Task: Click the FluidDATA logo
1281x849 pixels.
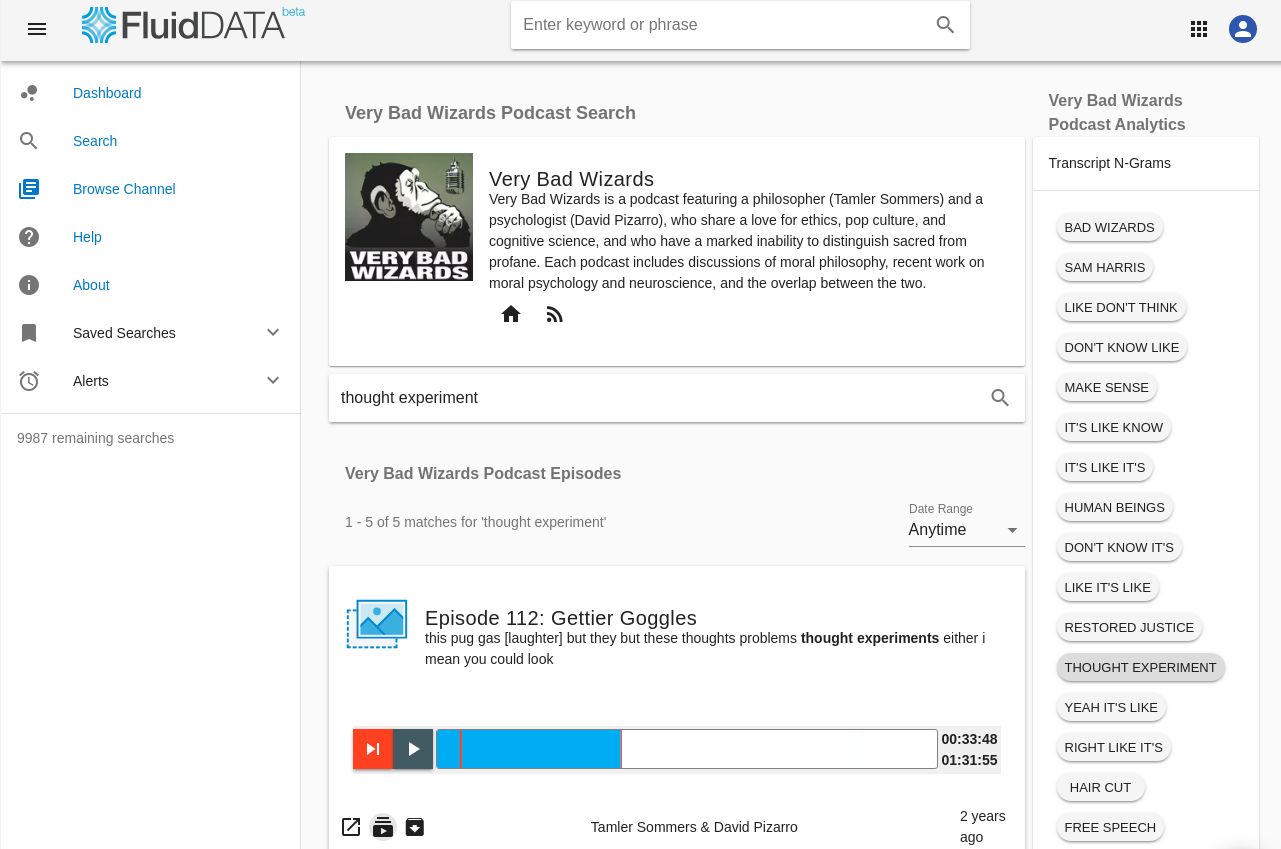Action: 193,25
